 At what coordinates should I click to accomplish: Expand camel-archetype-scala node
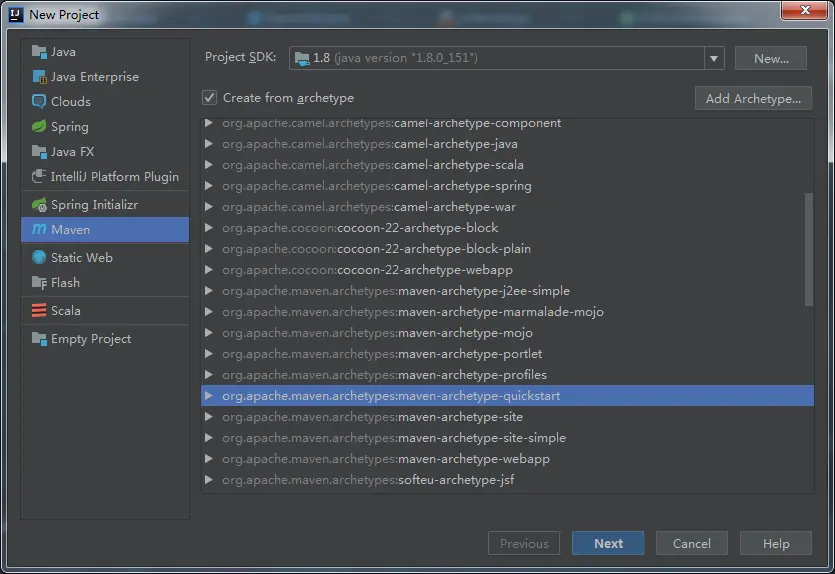click(209, 165)
